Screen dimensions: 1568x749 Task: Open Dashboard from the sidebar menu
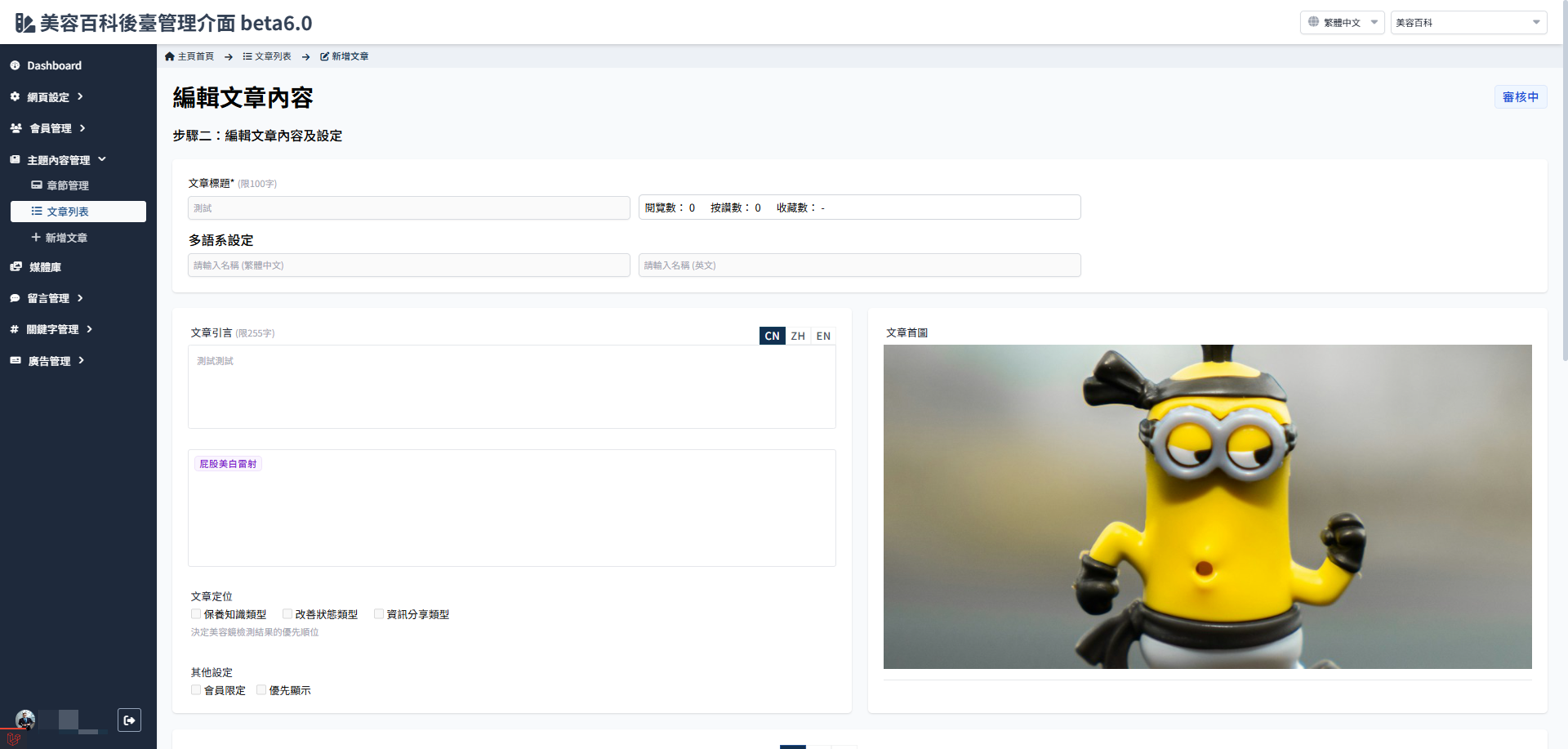(x=54, y=65)
